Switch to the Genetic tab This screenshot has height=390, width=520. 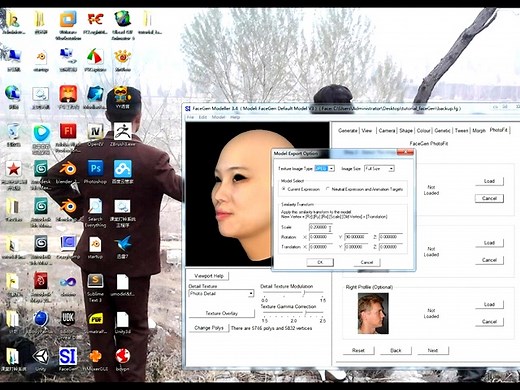point(442,131)
